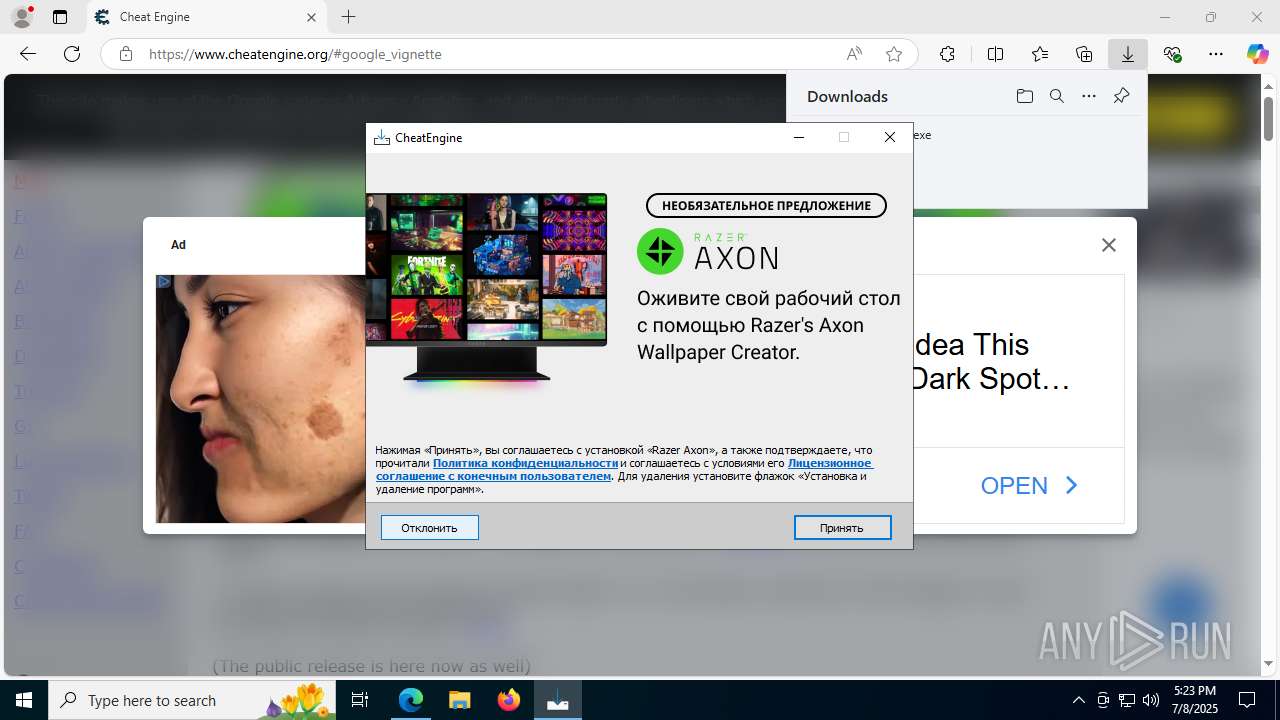Open volume control in system tray
This screenshot has height=720, width=1280.
pyautogui.click(x=1151, y=700)
